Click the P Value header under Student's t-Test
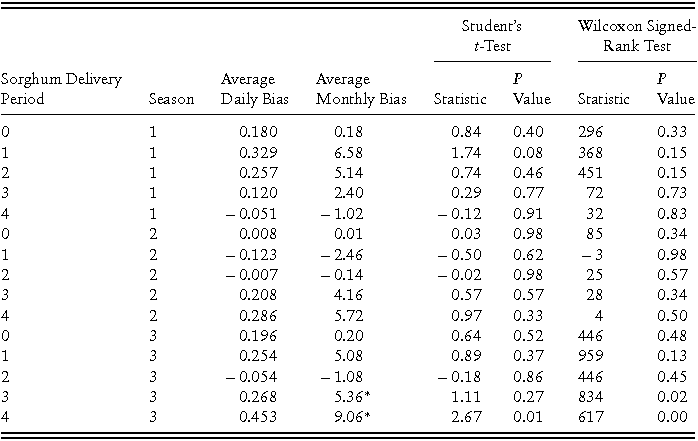The height and width of the screenshot is (441, 698). 531,89
